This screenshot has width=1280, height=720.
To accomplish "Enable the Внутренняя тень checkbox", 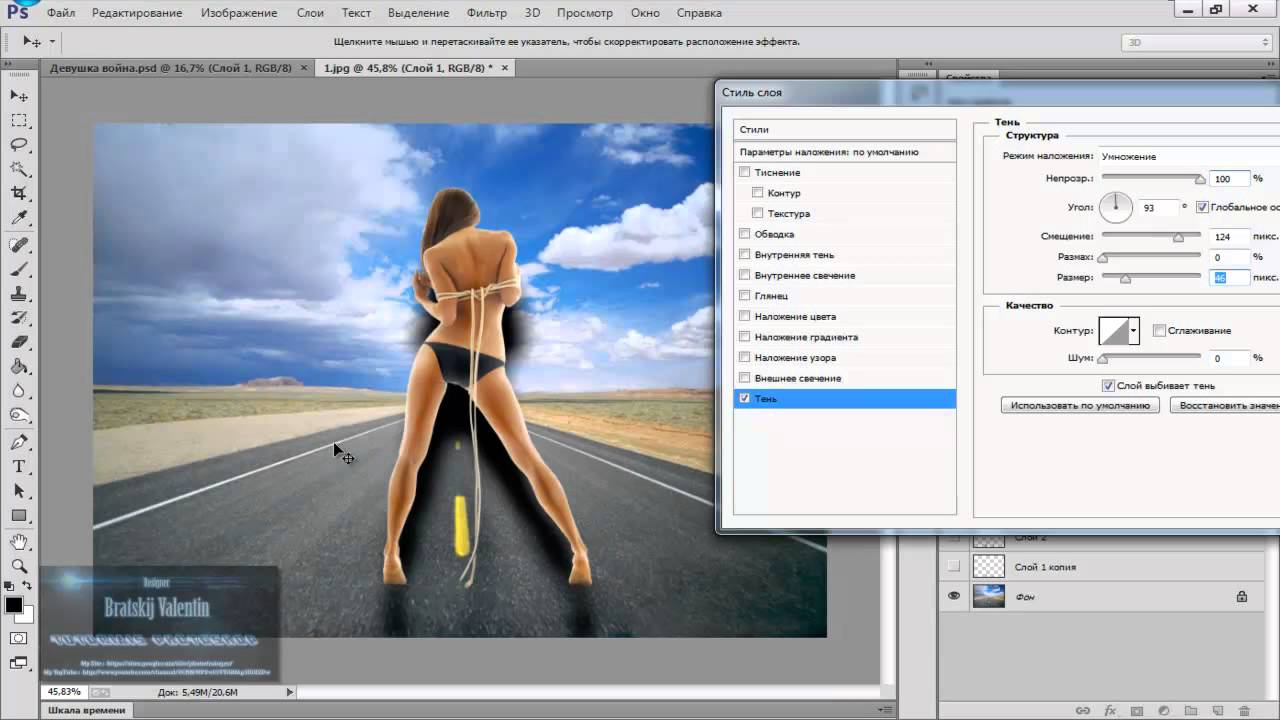I will (x=744, y=255).
